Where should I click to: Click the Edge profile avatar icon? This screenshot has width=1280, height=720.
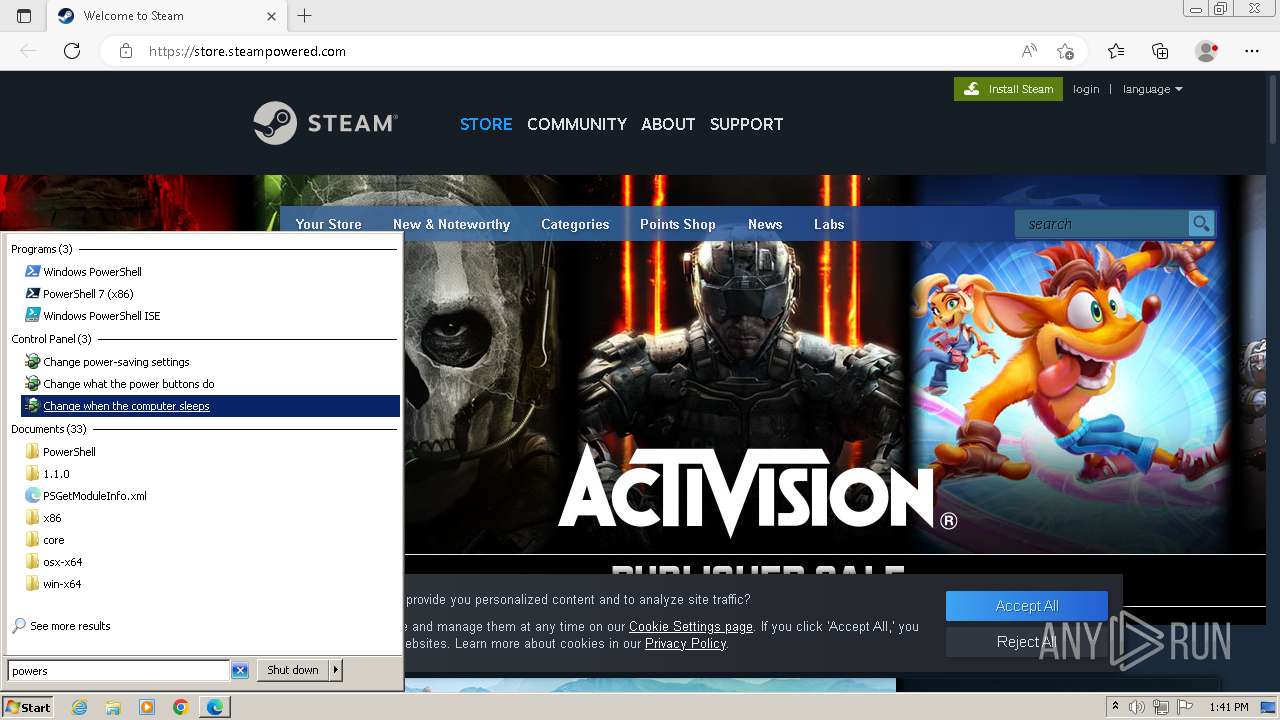pyautogui.click(x=1206, y=51)
